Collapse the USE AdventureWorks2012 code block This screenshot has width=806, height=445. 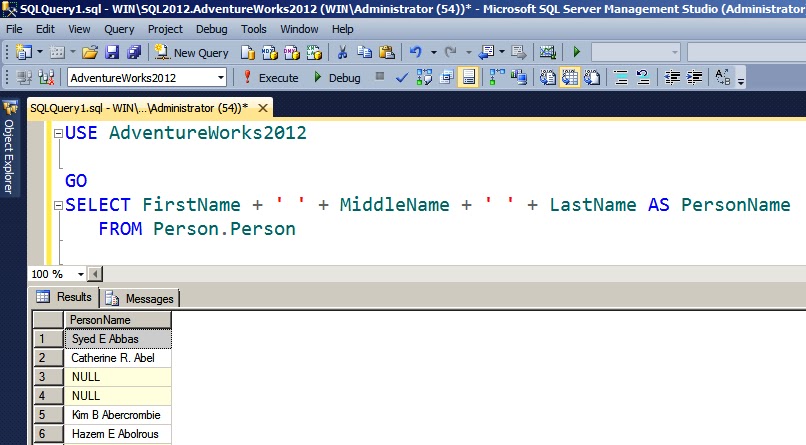tap(58, 133)
